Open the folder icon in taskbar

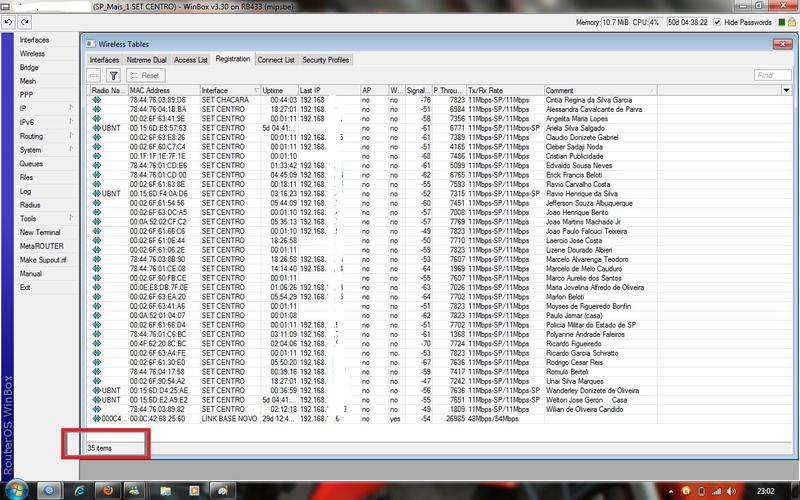click(165, 491)
